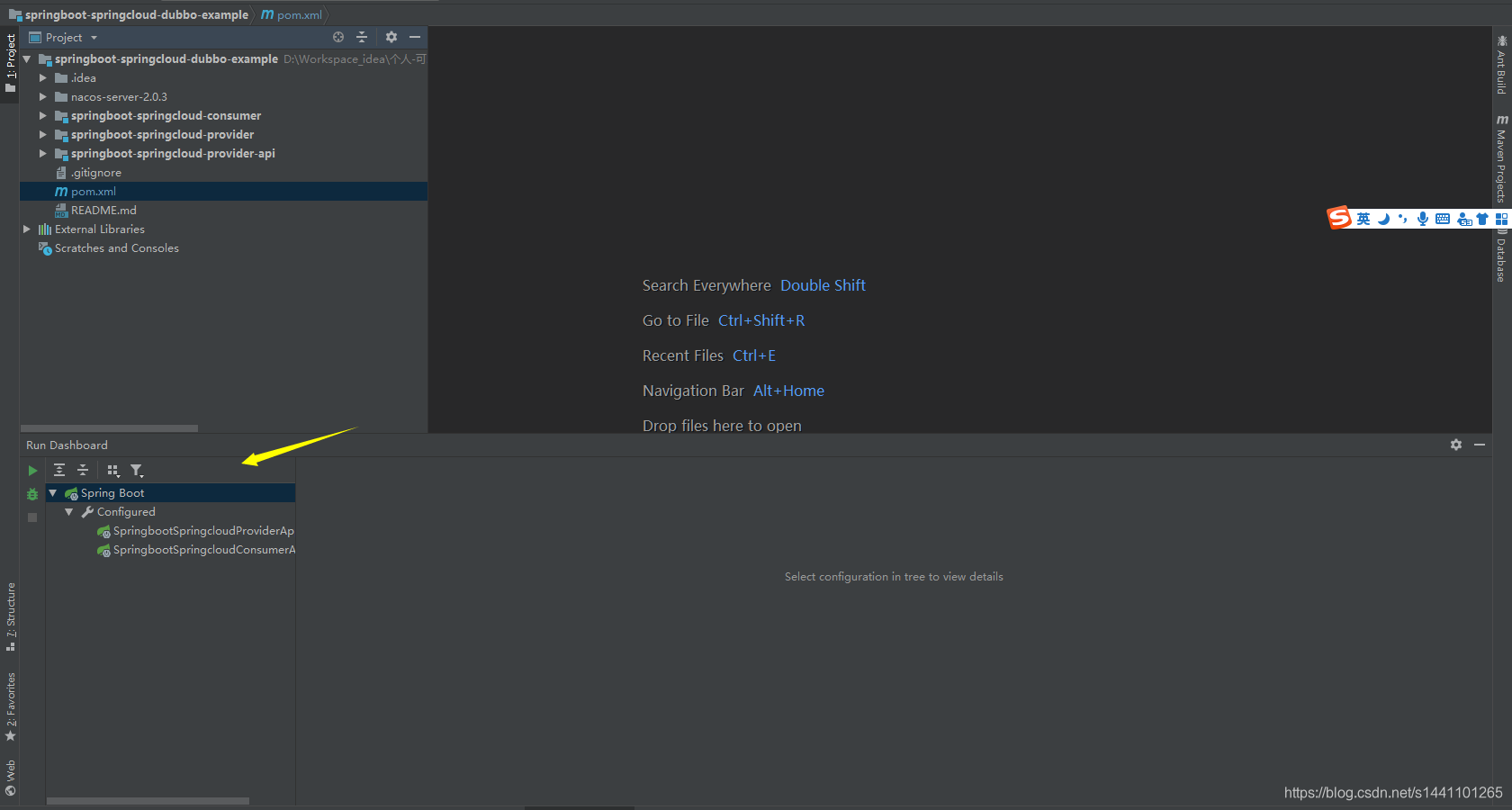Open the Run Dashboard group-by options
Image resolution: width=1512 pixels, height=810 pixels.
[x=113, y=470]
